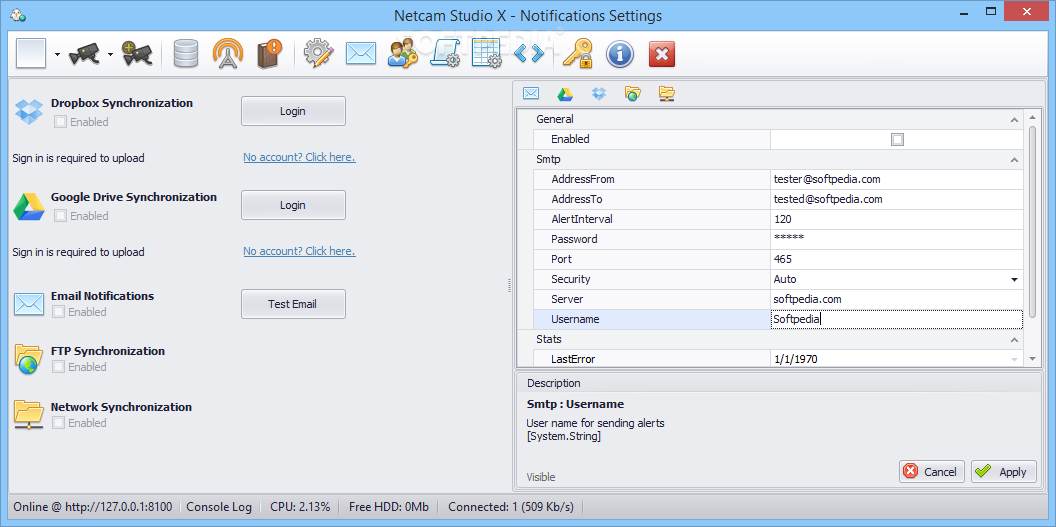
Task: Collapse the General property group
Action: pos(1014,120)
